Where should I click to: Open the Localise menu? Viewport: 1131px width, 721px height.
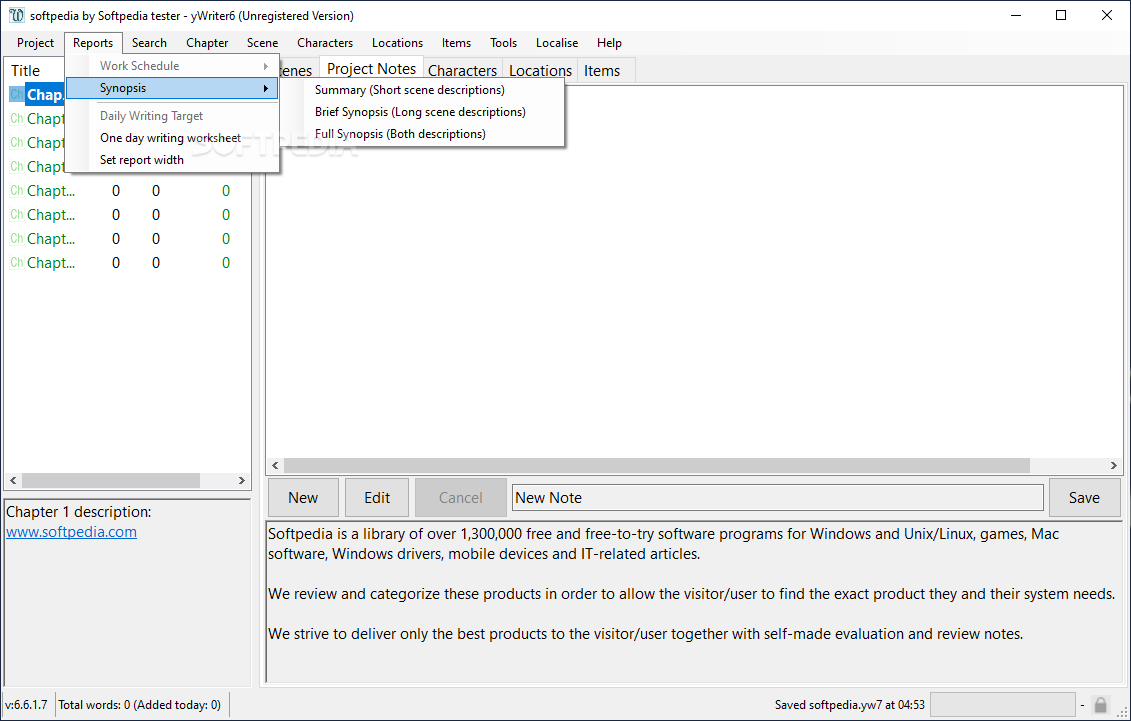tap(557, 43)
